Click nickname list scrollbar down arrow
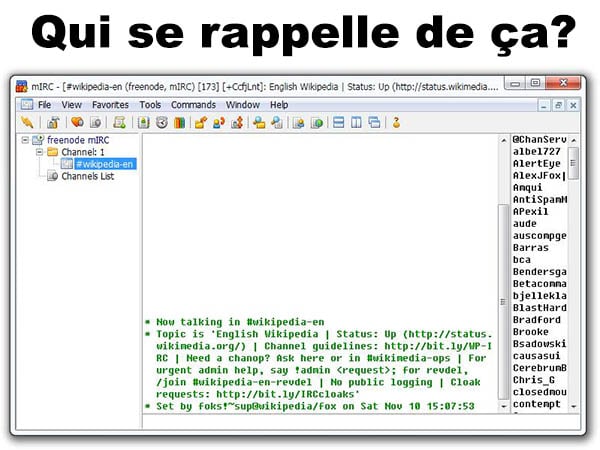 pyautogui.click(x=573, y=406)
